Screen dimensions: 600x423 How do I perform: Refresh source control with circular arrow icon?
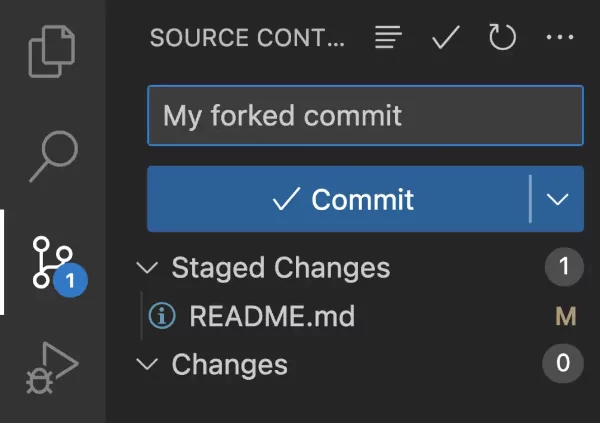pos(502,39)
